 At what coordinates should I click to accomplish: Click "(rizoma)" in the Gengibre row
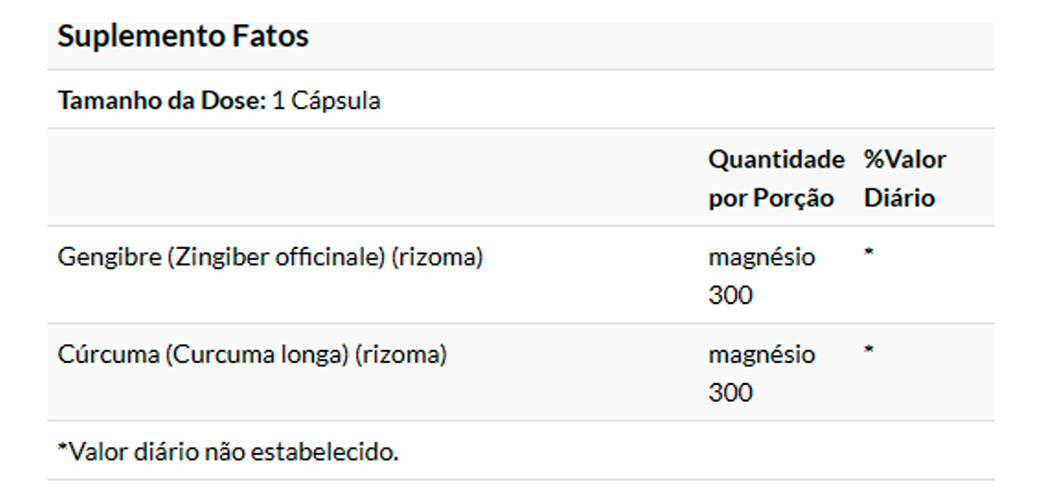click(437, 257)
